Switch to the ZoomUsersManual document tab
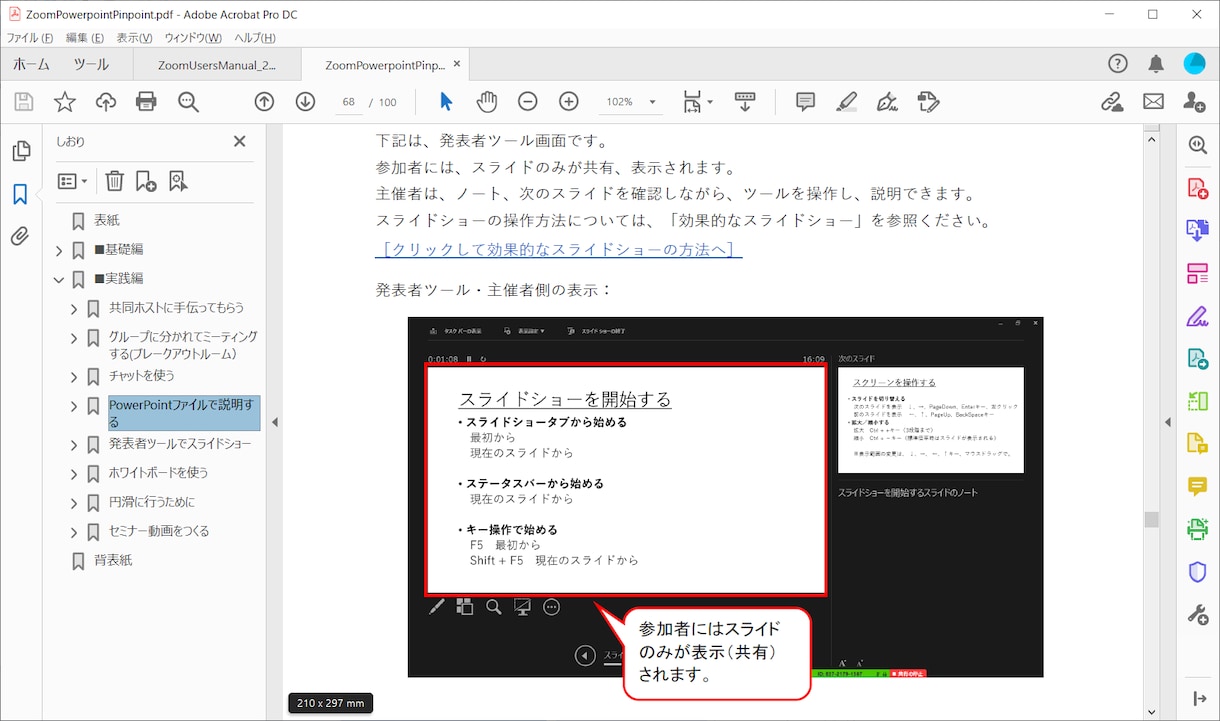Screen dimensions: 1220x721 [217, 64]
